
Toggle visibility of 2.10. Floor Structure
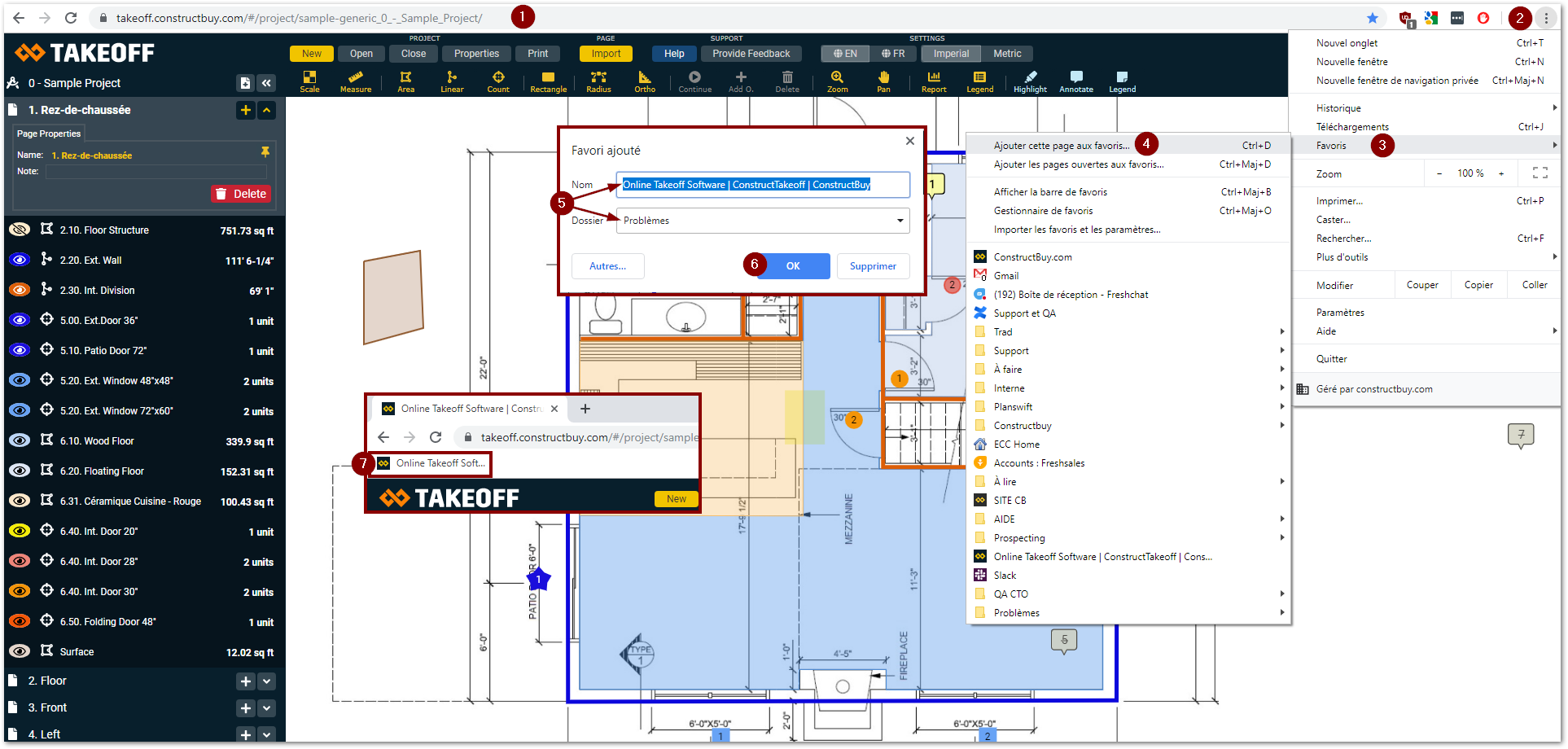pyautogui.click(x=20, y=230)
